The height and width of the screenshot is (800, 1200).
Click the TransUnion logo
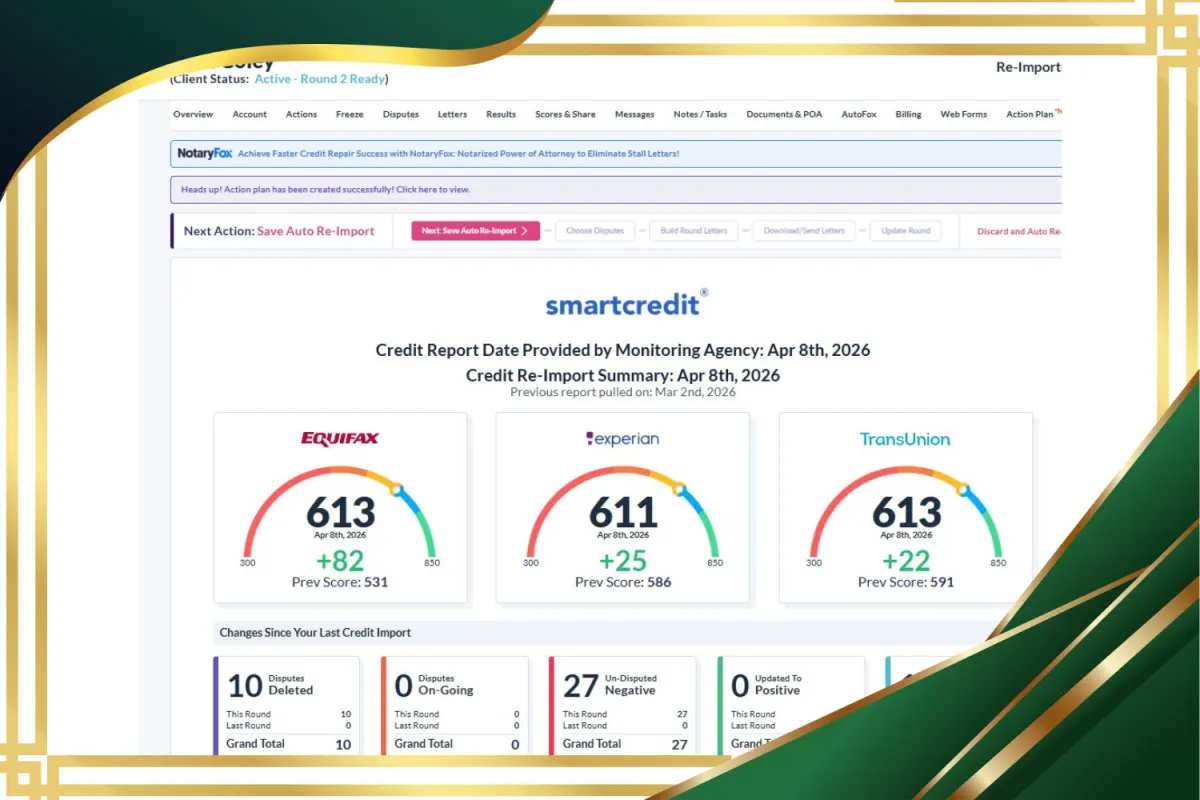[x=905, y=439]
